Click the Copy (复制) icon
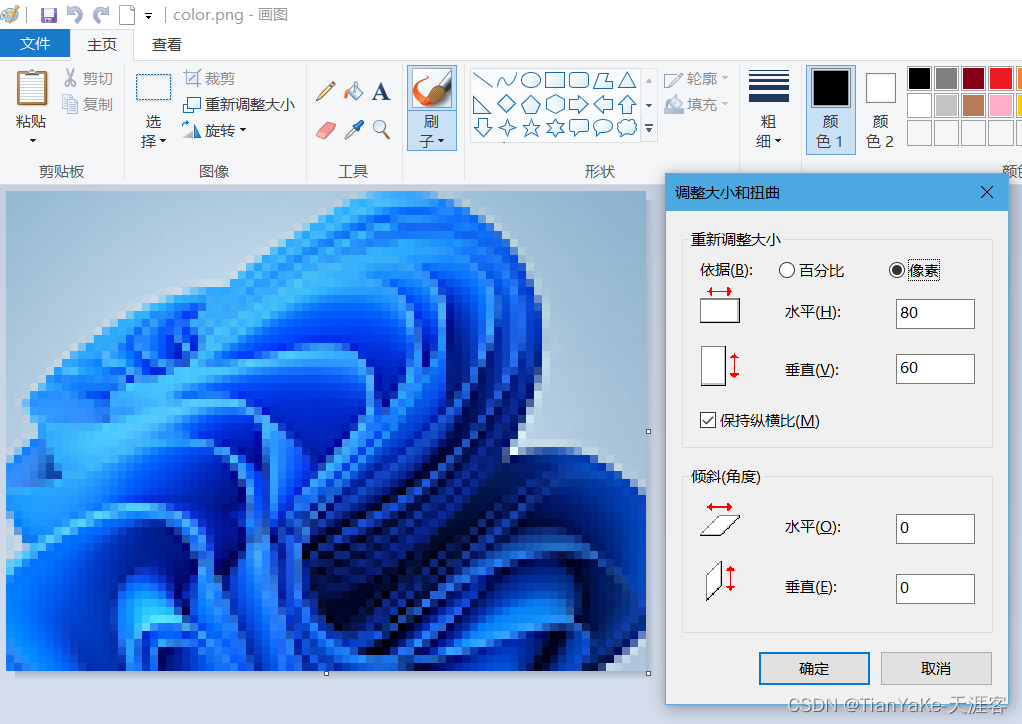The width and height of the screenshot is (1022, 724). click(70, 104)
